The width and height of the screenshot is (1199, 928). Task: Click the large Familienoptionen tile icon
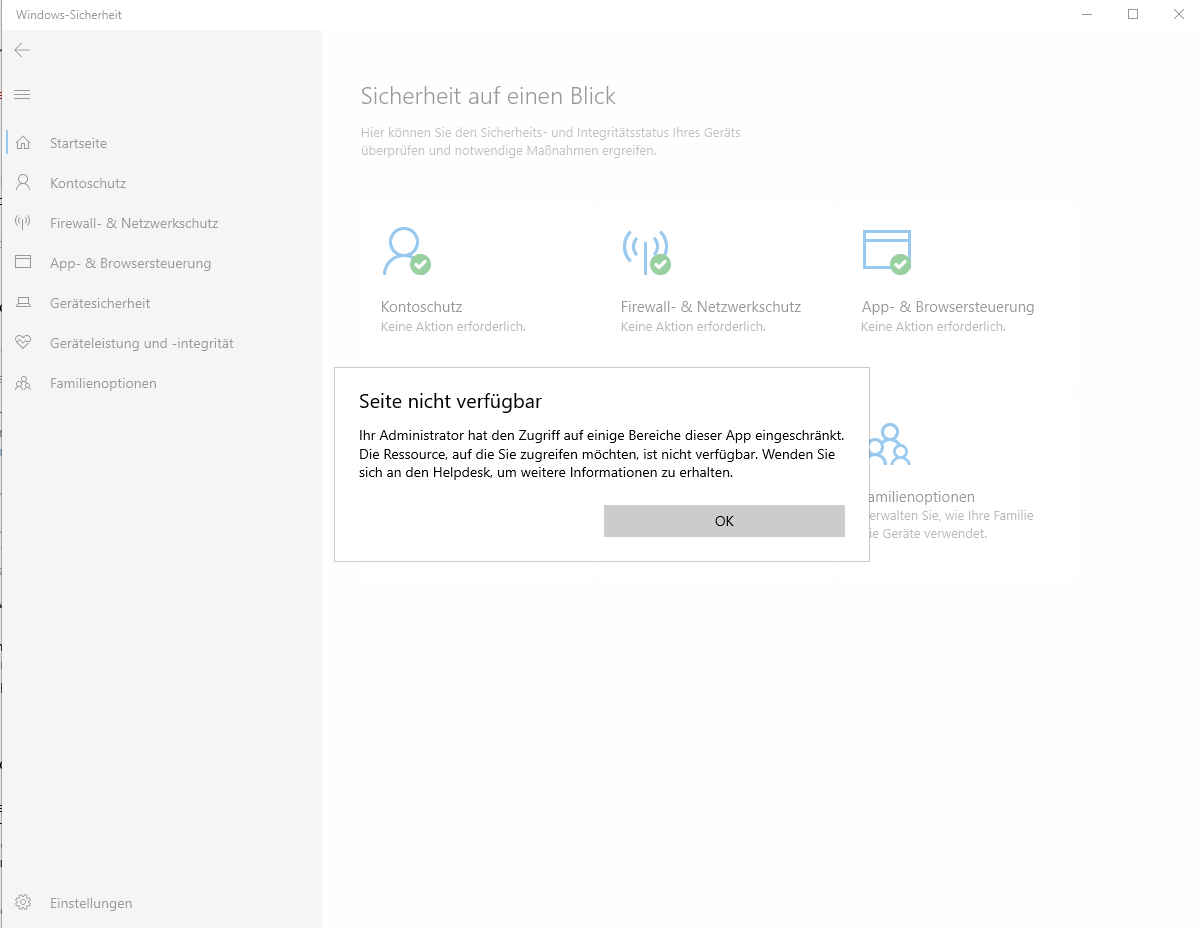click(x=890, y=444)
